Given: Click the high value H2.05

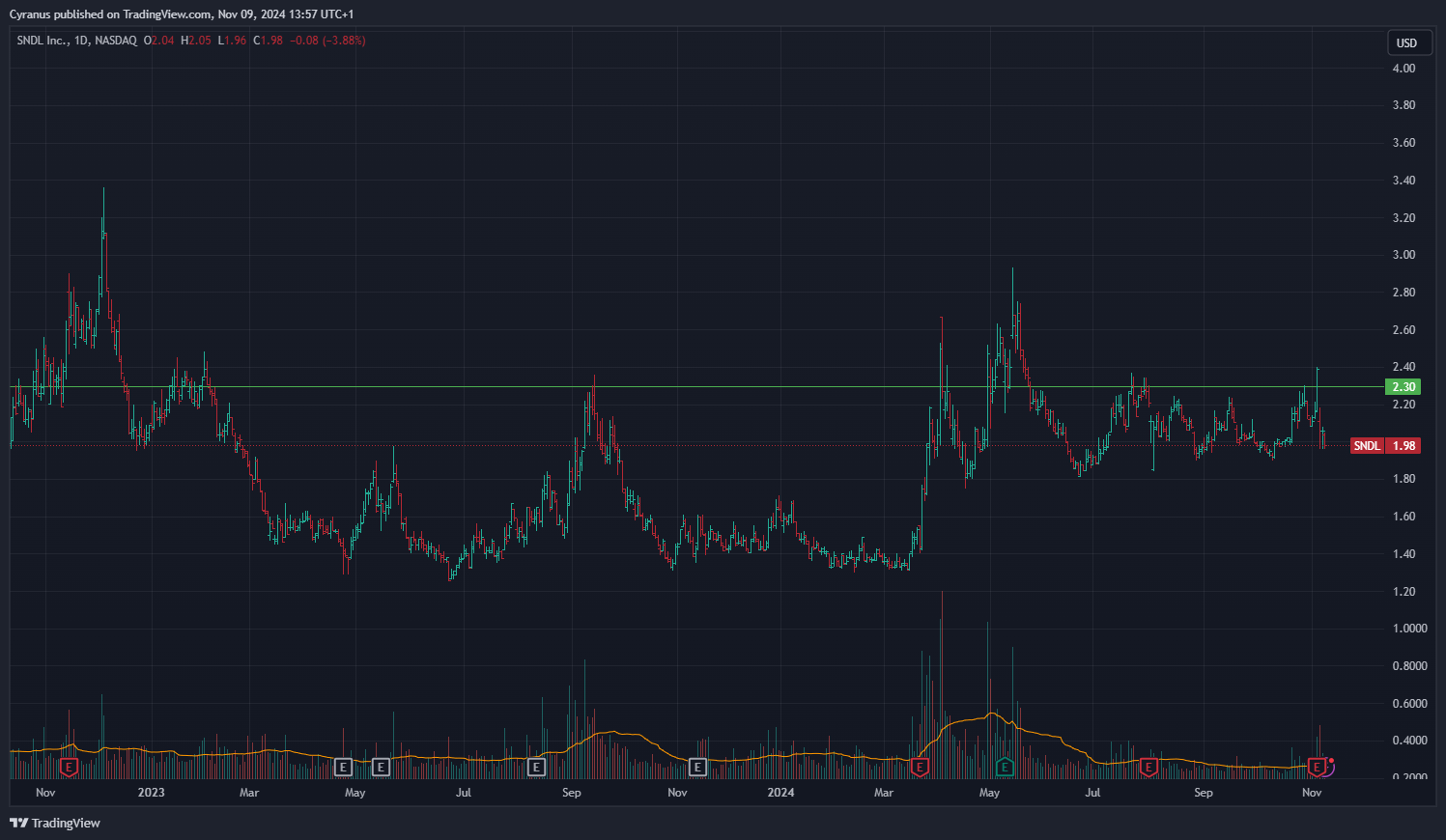Looking at the screenshot, I should (x=196, y=41).
